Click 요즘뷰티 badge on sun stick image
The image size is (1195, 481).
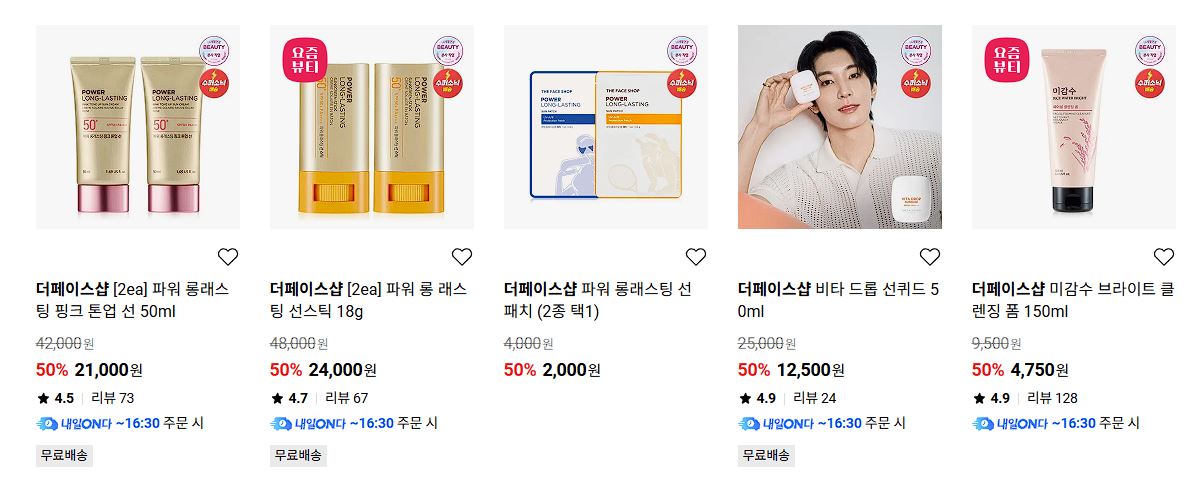[x=305, y=59]
